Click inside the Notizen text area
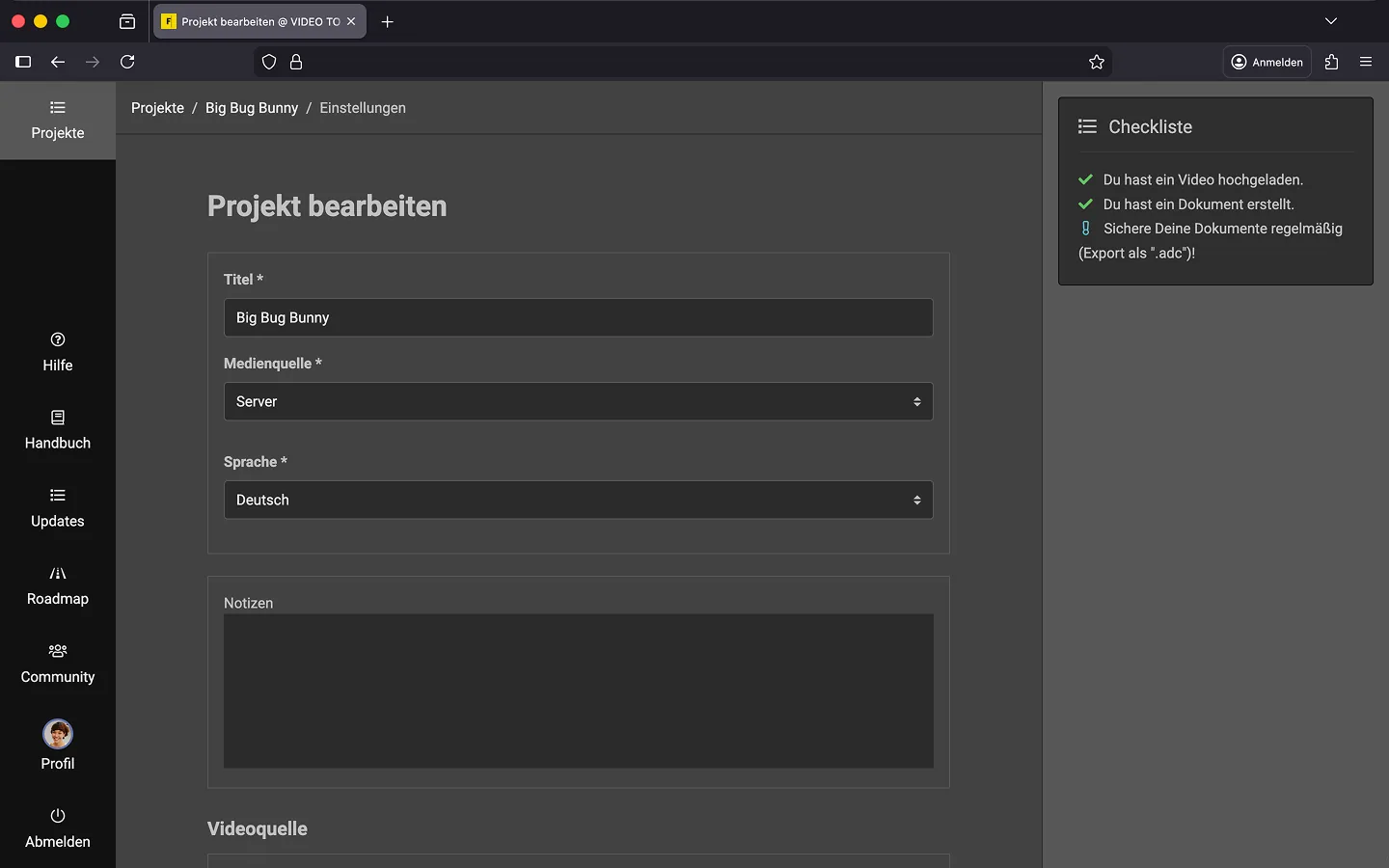1389x868 pixels. click(578, 691)
